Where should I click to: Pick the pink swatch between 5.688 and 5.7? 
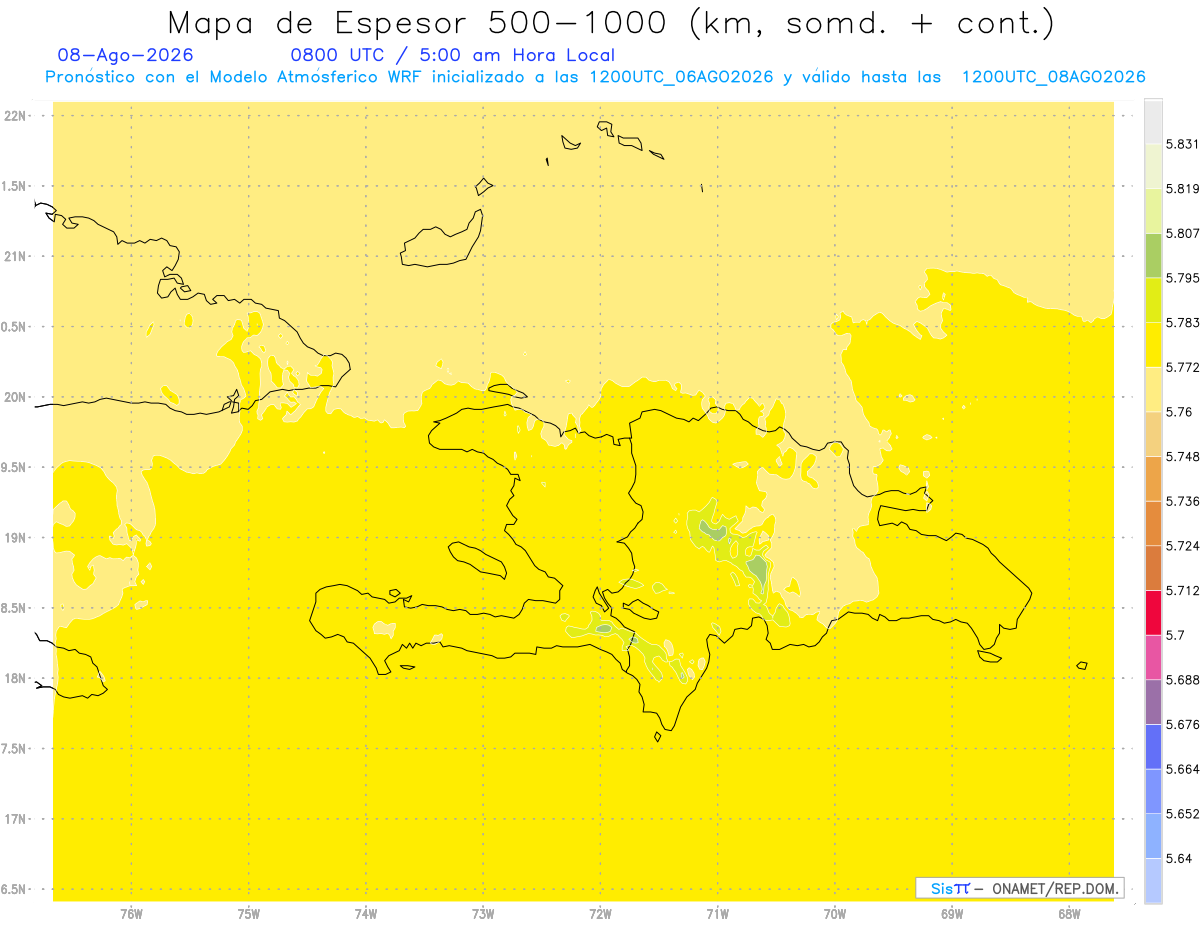(1153, 657)
